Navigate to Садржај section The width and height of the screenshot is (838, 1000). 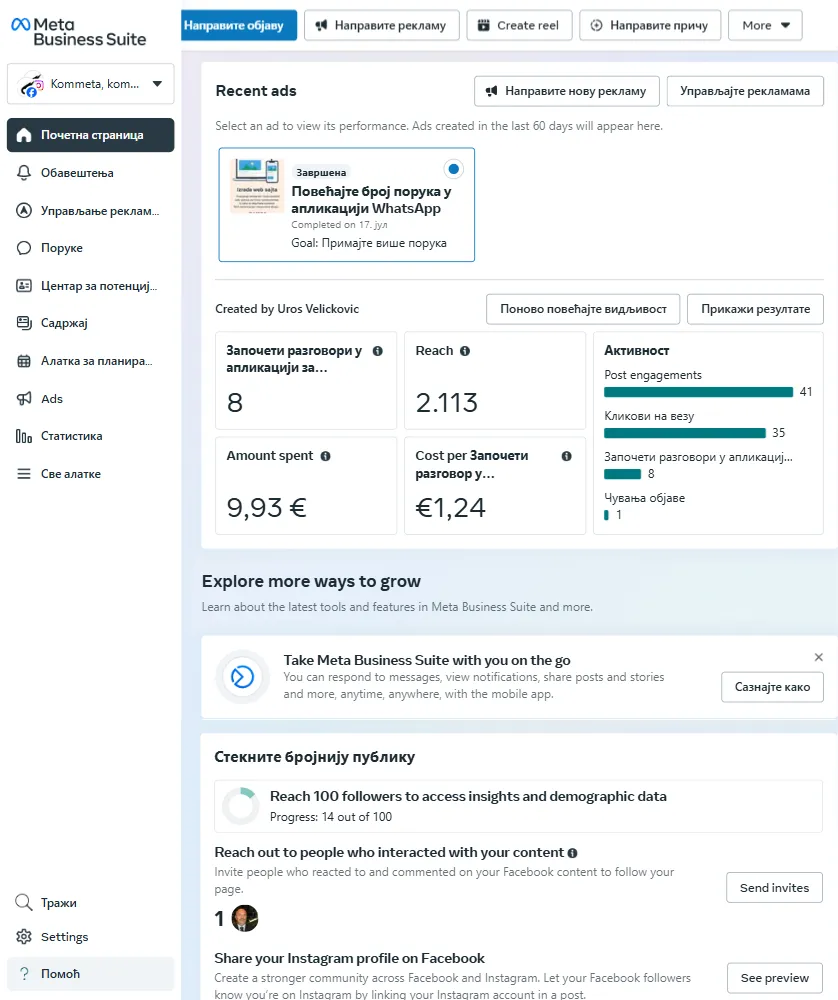[91, 323]
